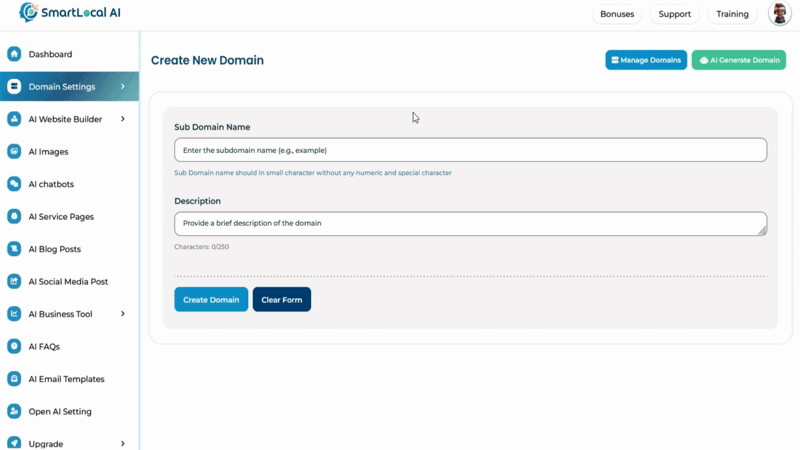
Task: Click the AI Generate Domain button
Action: coord(738,60)
